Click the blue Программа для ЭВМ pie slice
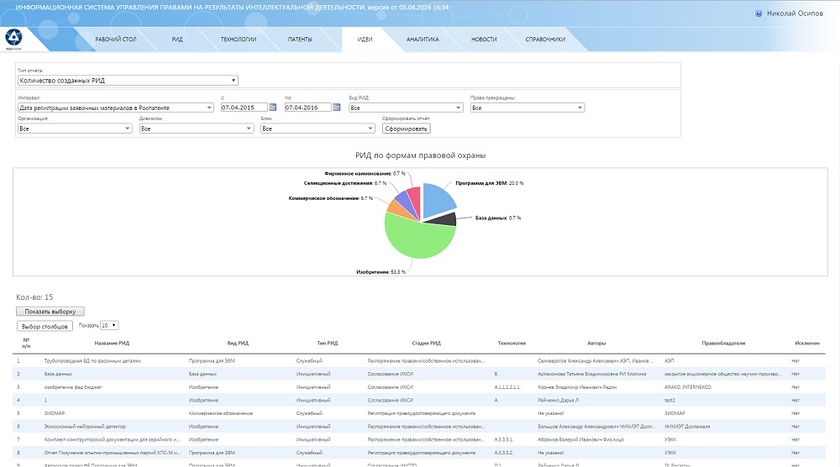This screenshot has width=840, height=467. (x=438, y=198)
